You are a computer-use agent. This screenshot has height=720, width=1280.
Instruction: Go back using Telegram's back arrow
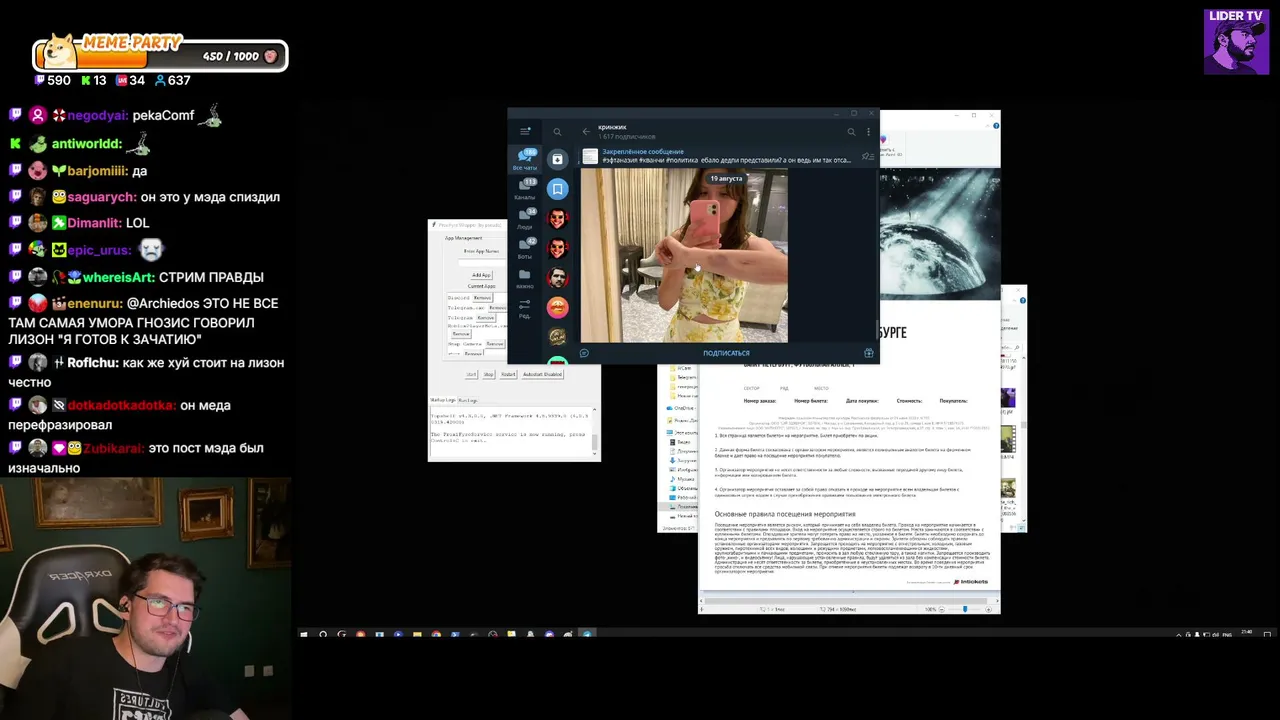point(586,131)
